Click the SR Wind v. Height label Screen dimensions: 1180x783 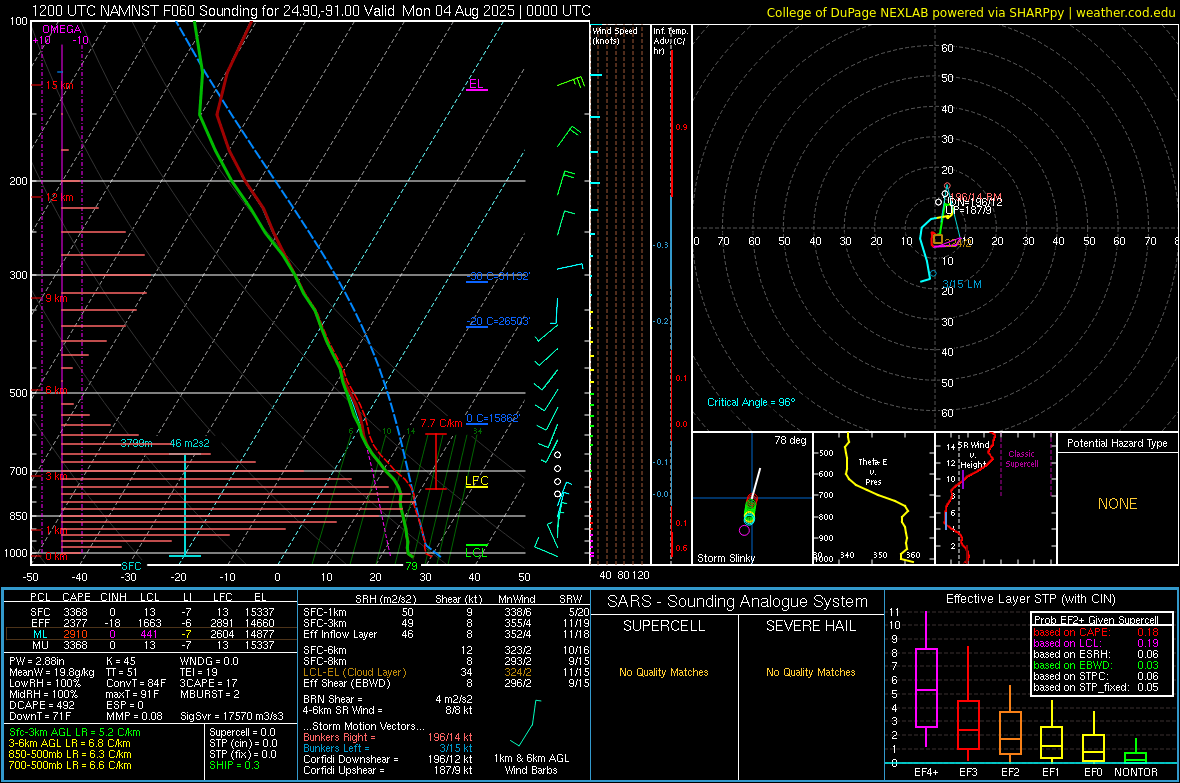(x=973, y=455)
